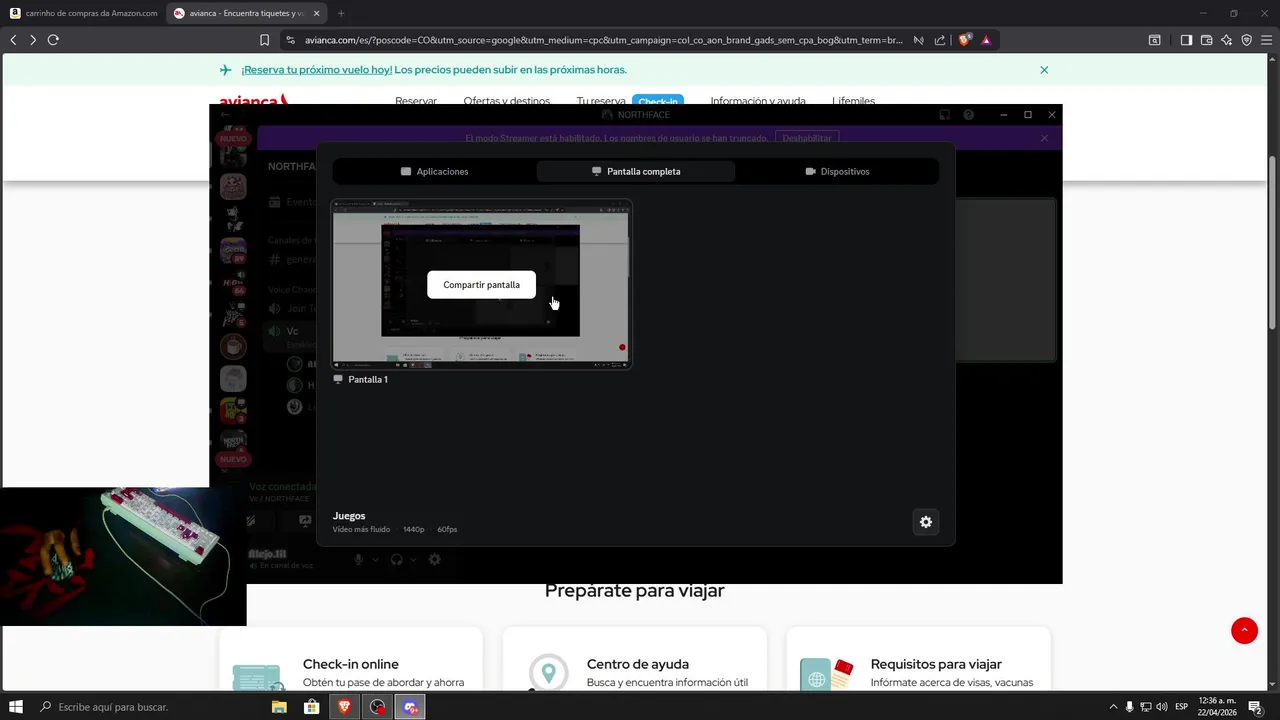Expand the headphones options chevron in Discord

click(415, 560)
